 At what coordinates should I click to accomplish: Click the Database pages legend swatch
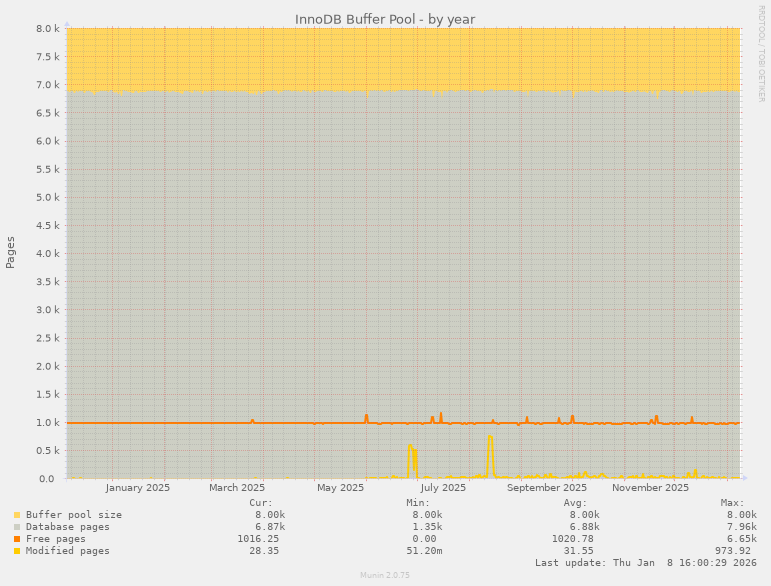click(x=17, y=527)
